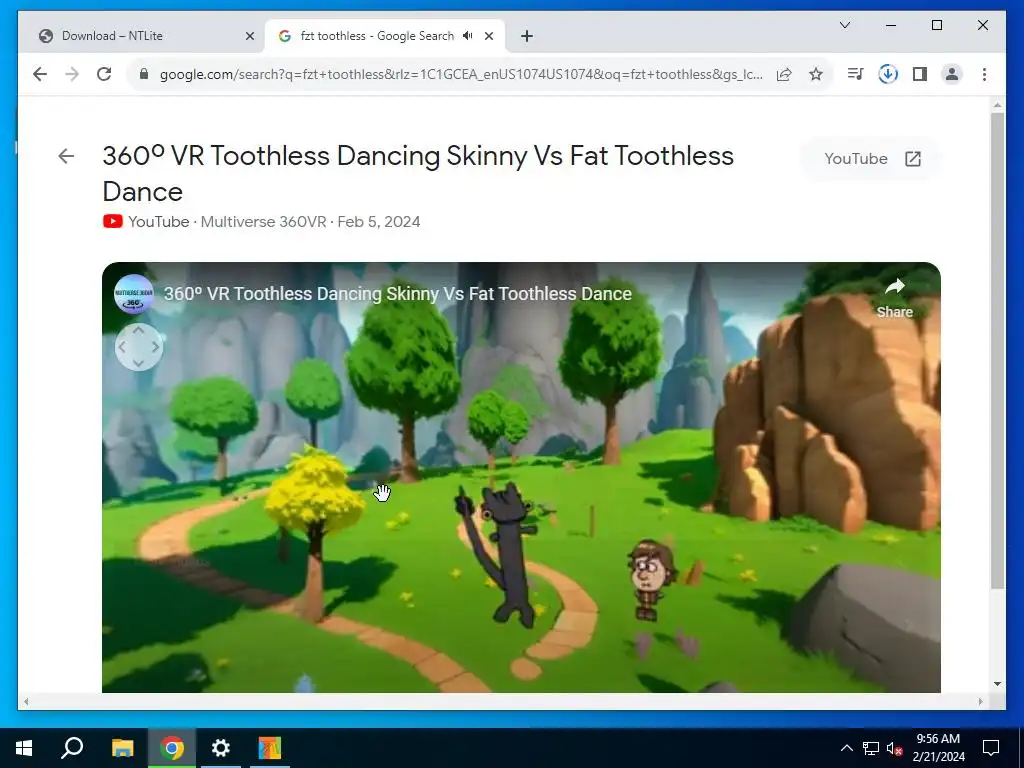Open Settings from the taskbar gear icon

click(x=221, y=748)
